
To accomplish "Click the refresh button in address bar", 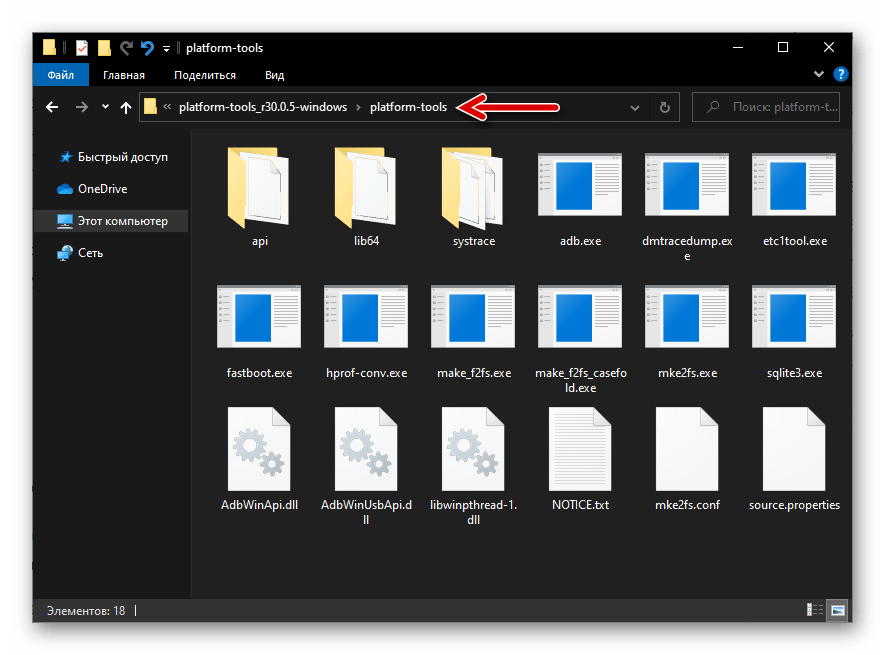I will [x=663, y=108].
